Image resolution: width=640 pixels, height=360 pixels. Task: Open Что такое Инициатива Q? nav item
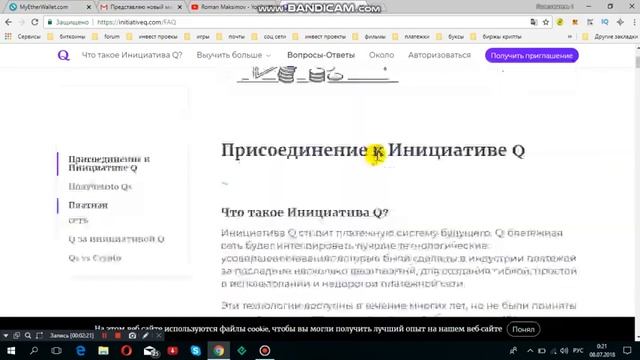(x=132, y=55)
